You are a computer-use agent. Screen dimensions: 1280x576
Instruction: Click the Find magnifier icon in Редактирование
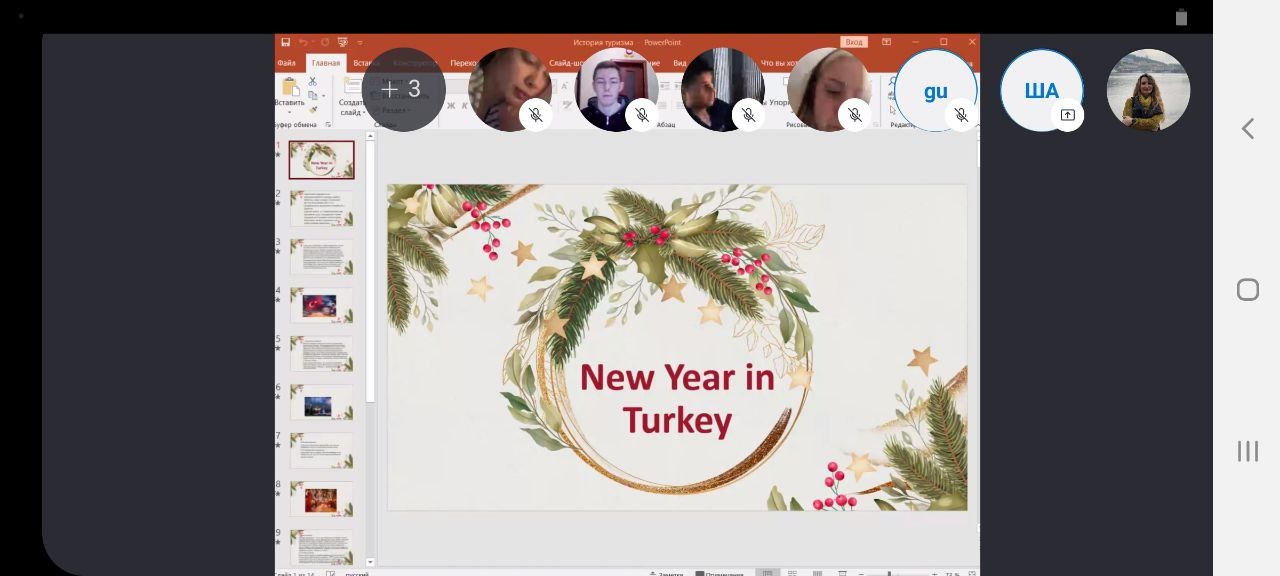(893, 84)
